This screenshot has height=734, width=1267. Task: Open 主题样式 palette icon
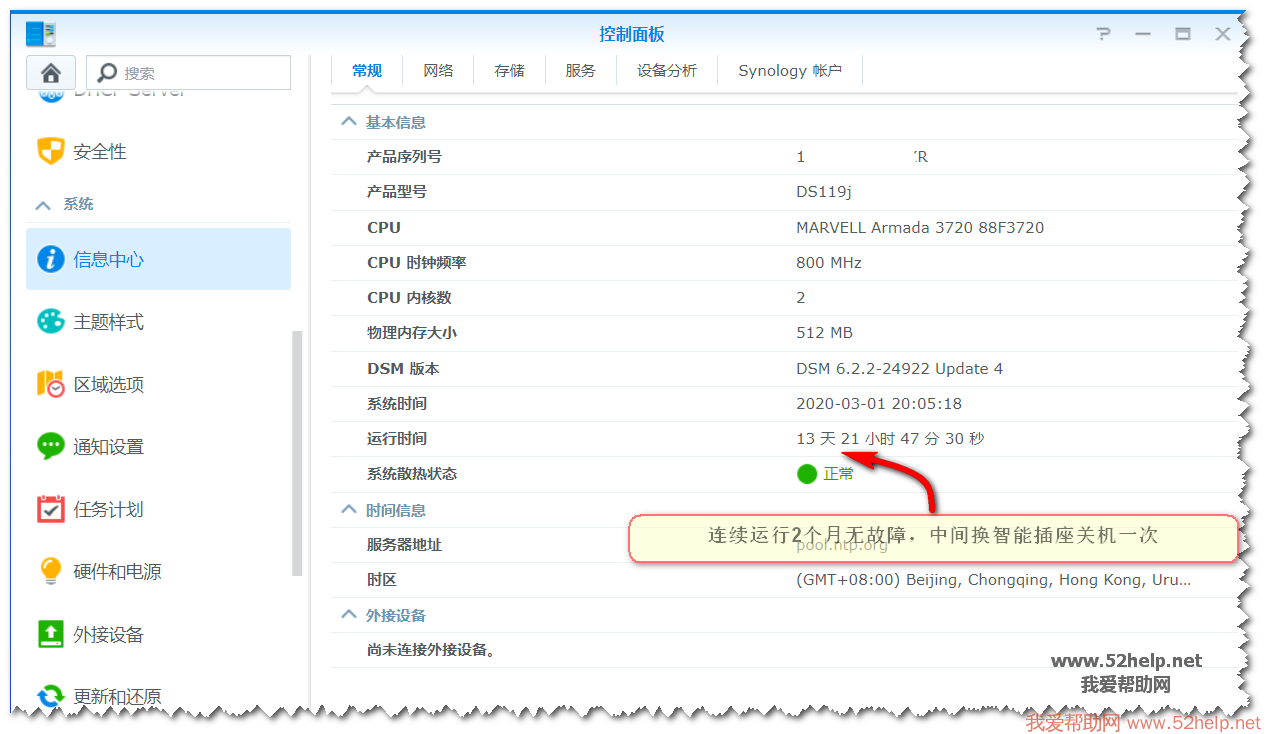coord(50,322)
